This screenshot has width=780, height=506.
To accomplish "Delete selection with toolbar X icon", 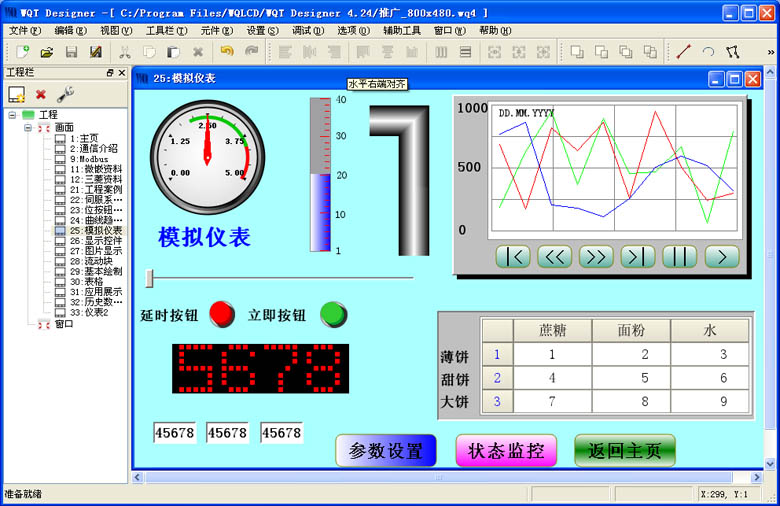I will [198, 52].
